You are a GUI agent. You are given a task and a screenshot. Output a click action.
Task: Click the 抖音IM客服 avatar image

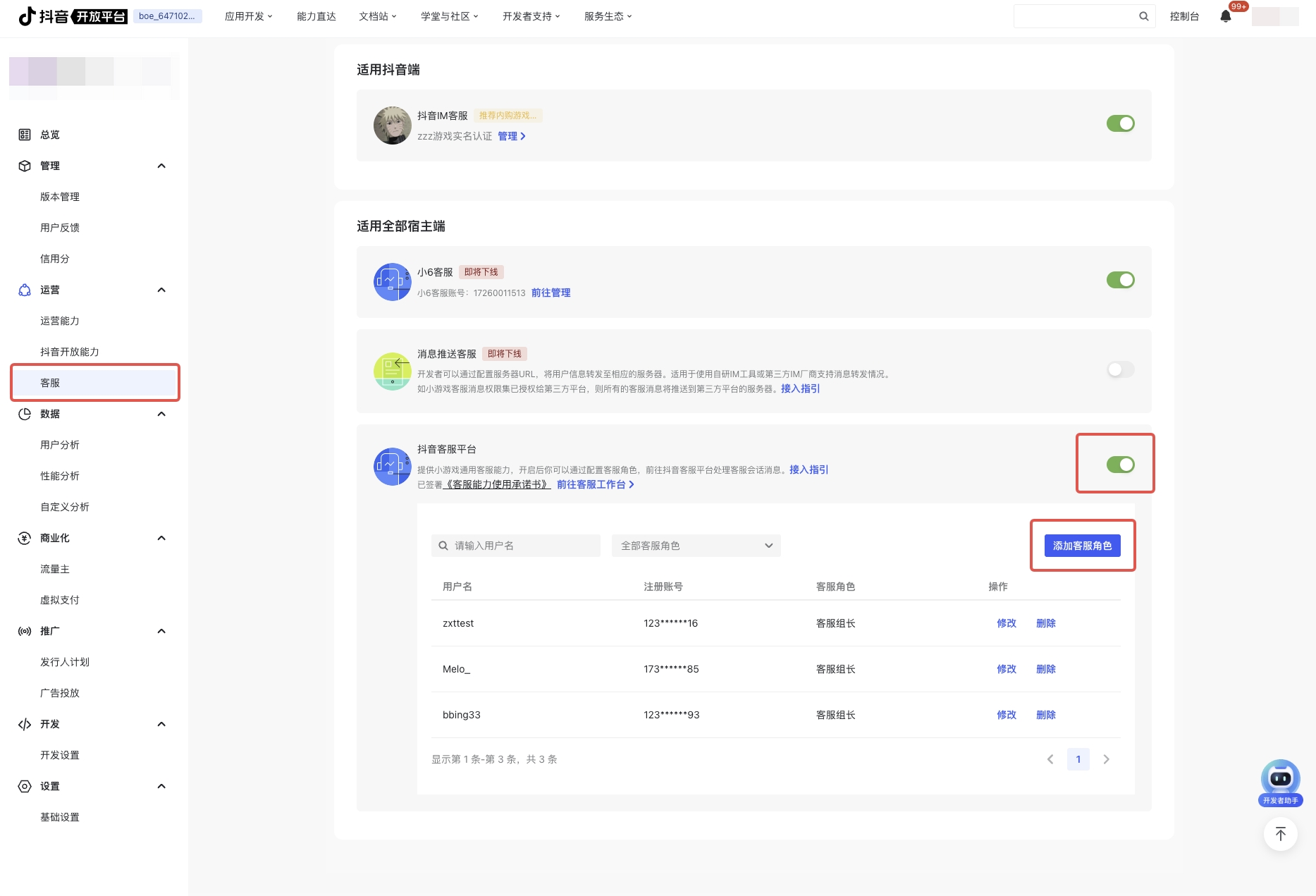[x=393, y=125]
